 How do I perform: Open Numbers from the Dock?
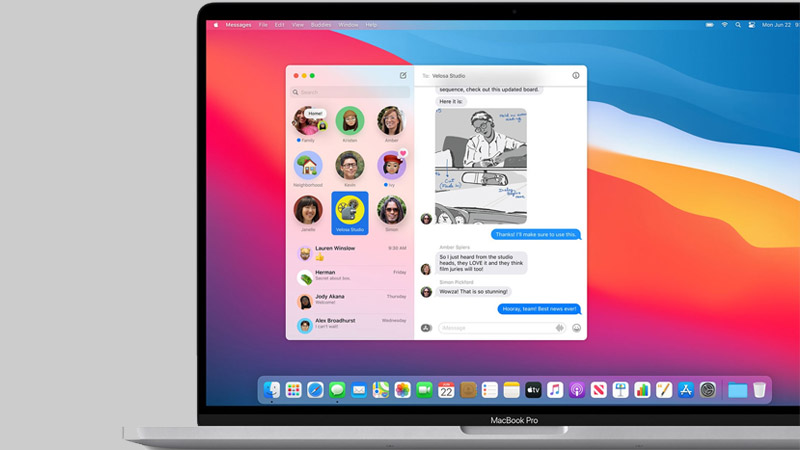[642, 390]
